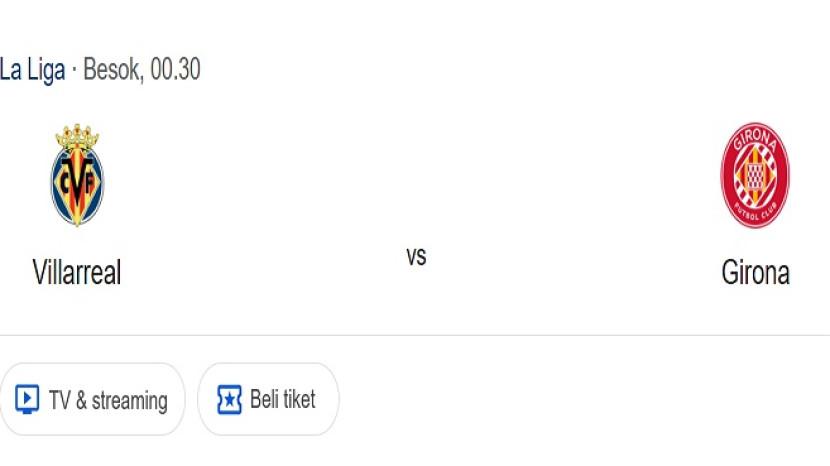
Task: Click the checkered shield inside Girona's crest
Action: coord(755,178)
